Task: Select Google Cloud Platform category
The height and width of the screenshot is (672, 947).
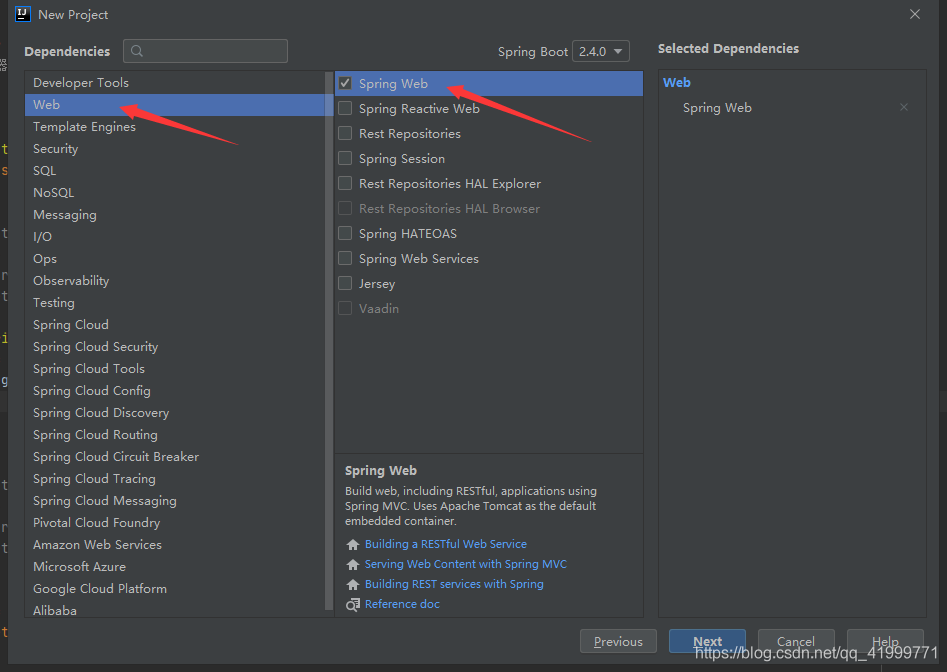Action: [175, 589]
